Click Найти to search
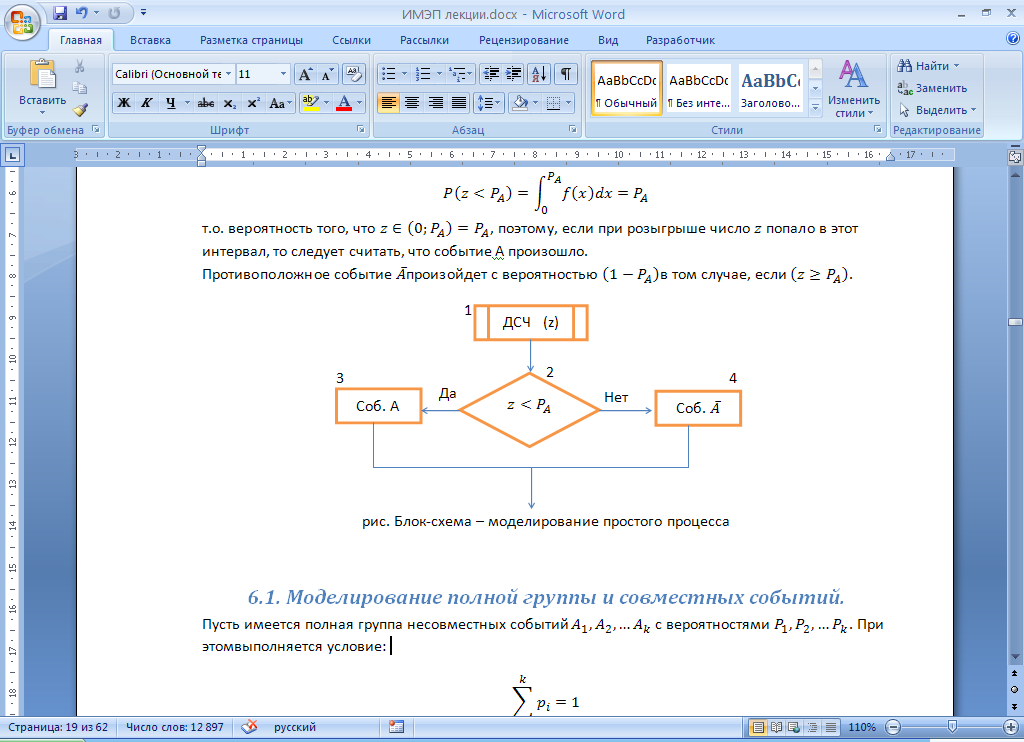The image size is (1024, 742). 928,66
